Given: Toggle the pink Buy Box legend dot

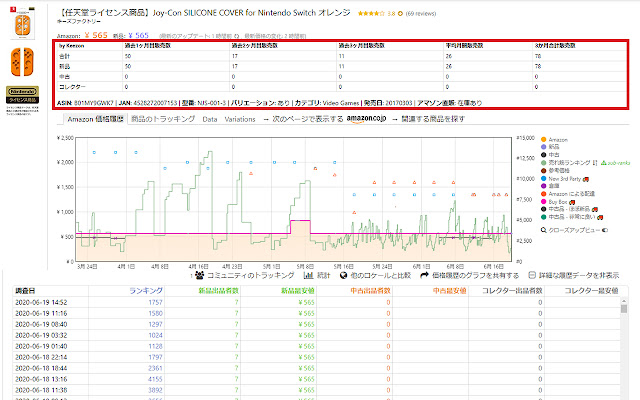Looking at the screenshot, I should tap(542, 200).
